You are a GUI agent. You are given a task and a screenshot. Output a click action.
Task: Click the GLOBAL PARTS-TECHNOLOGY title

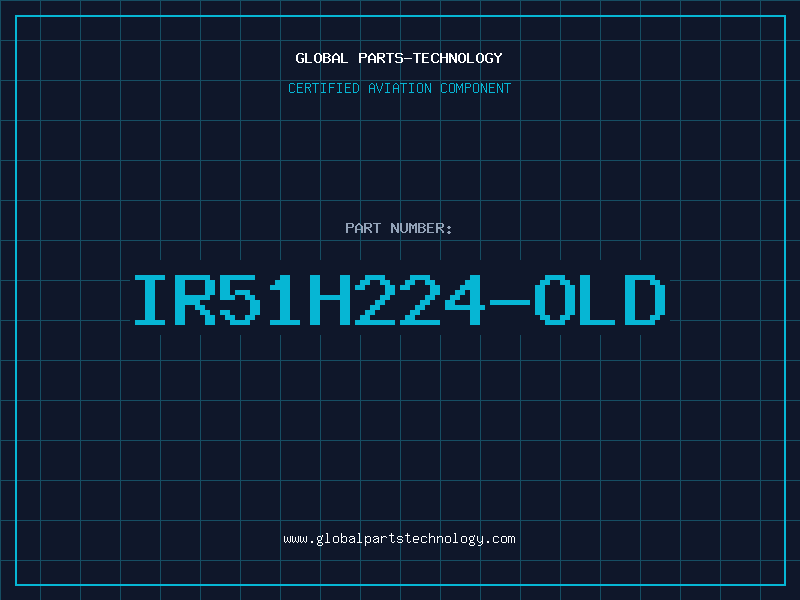[x=399, y=58]
